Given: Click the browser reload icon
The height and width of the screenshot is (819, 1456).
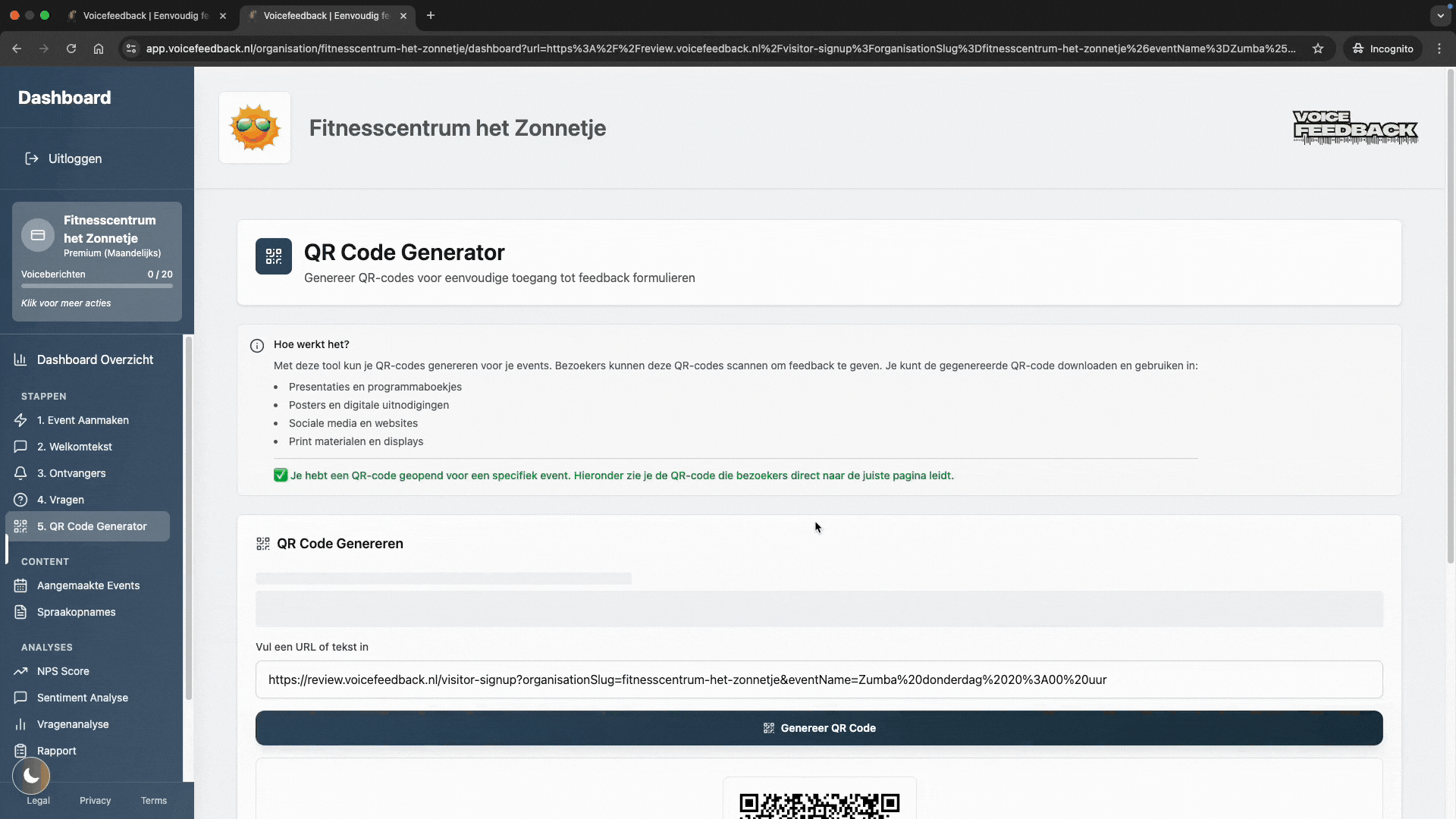Looking at the screenshot, I should pyautogui.click(x=71, y=49).
